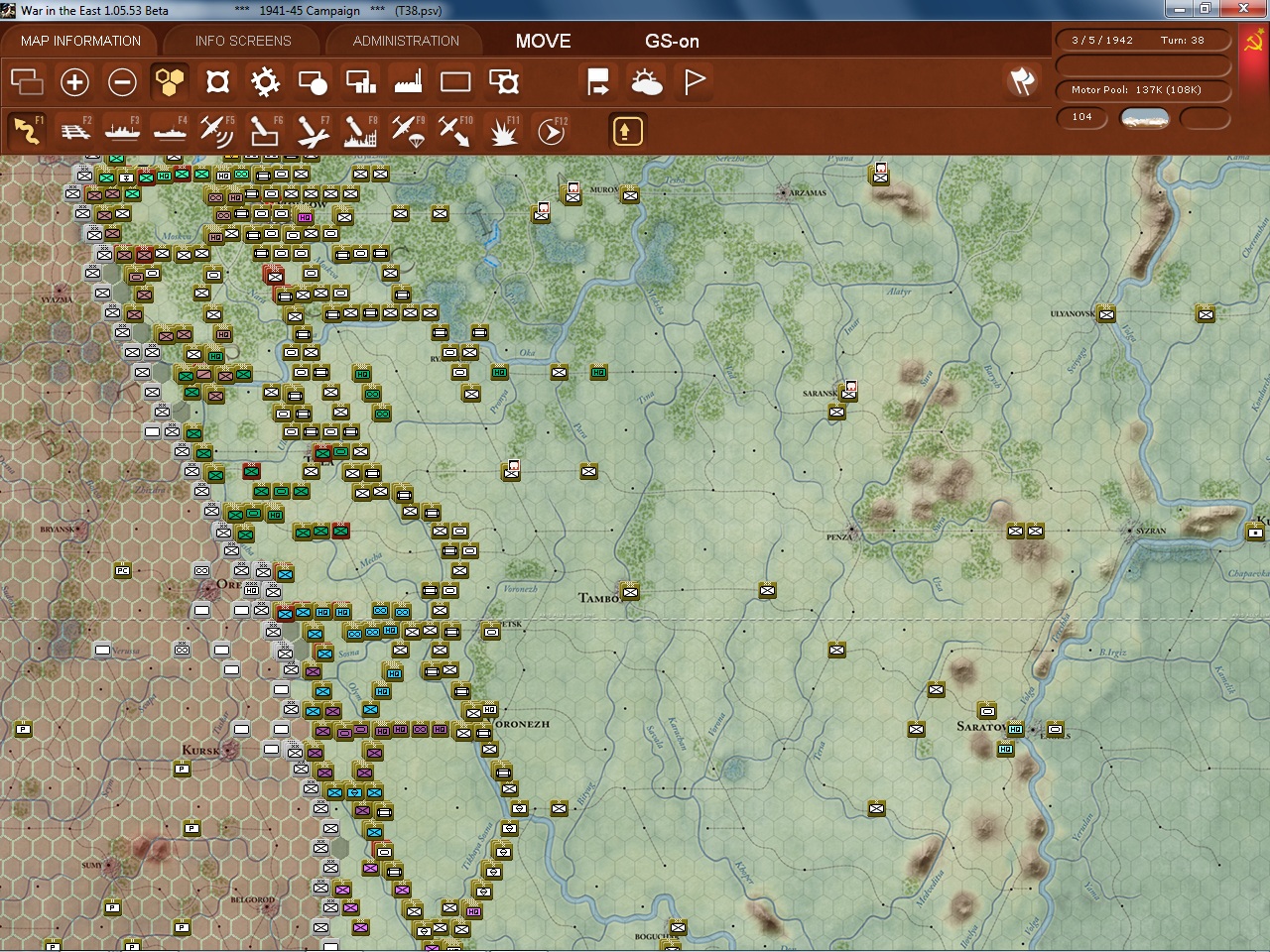
Task: Select F7 bomb airfield mode
Action: click(x=313, y=130)
